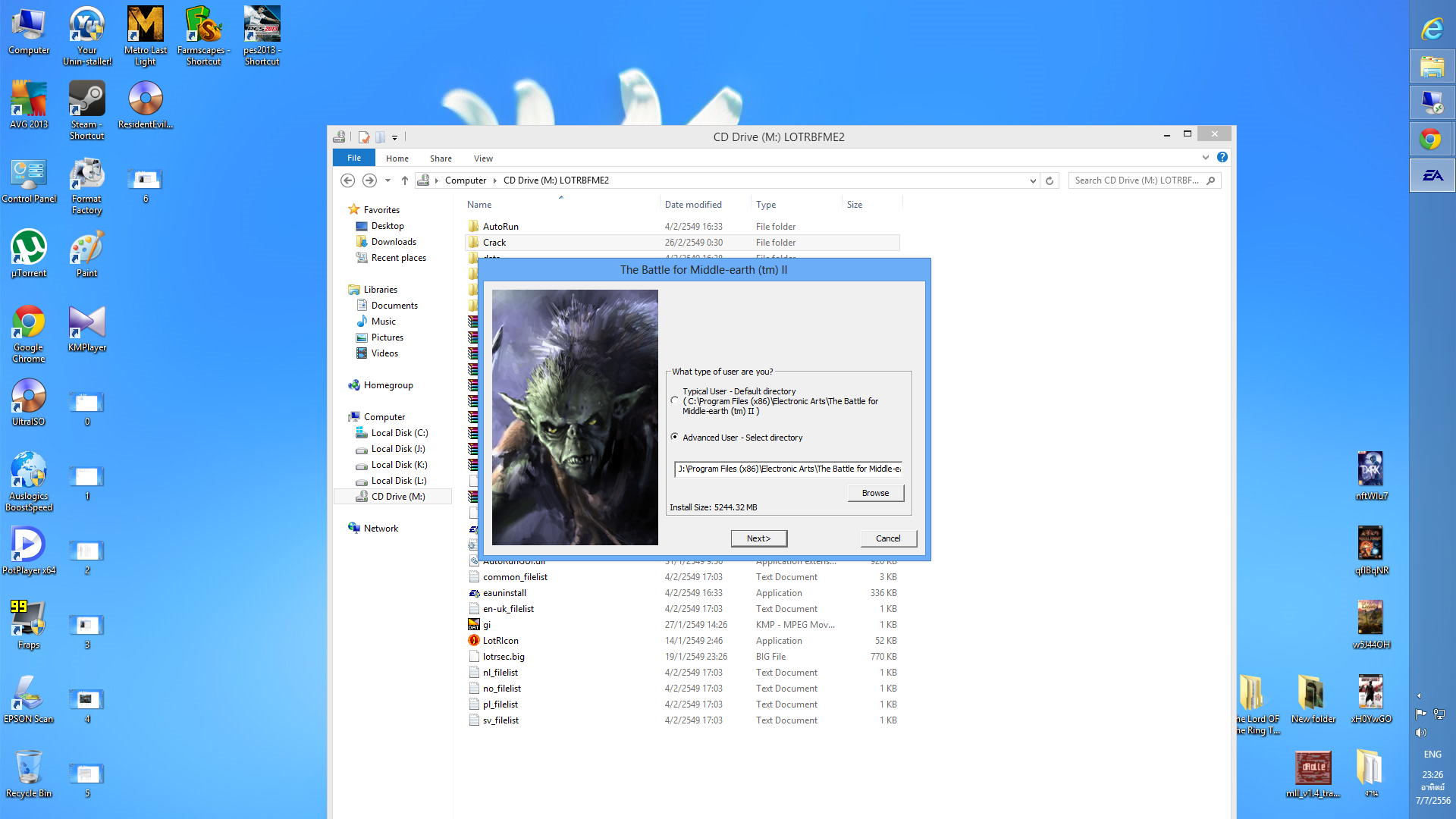The height and width of the screenshot is (819, 1456).
Task: Expand the address bar history dropdown
Action: 1032,180
